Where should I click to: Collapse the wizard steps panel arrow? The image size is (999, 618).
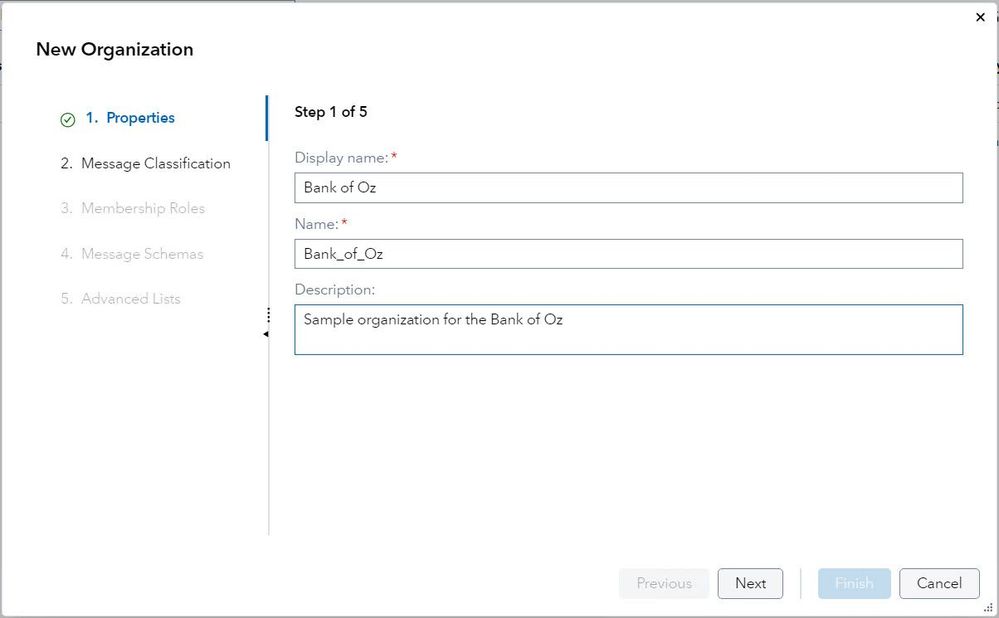point(266,334)
